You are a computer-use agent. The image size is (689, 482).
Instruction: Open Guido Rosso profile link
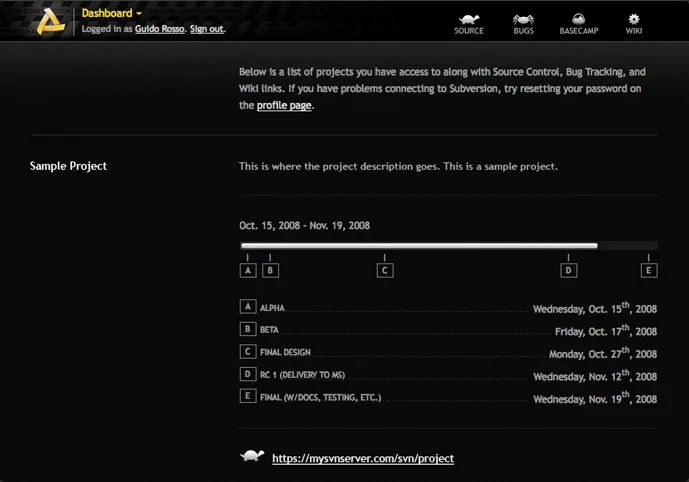(160, 29)
